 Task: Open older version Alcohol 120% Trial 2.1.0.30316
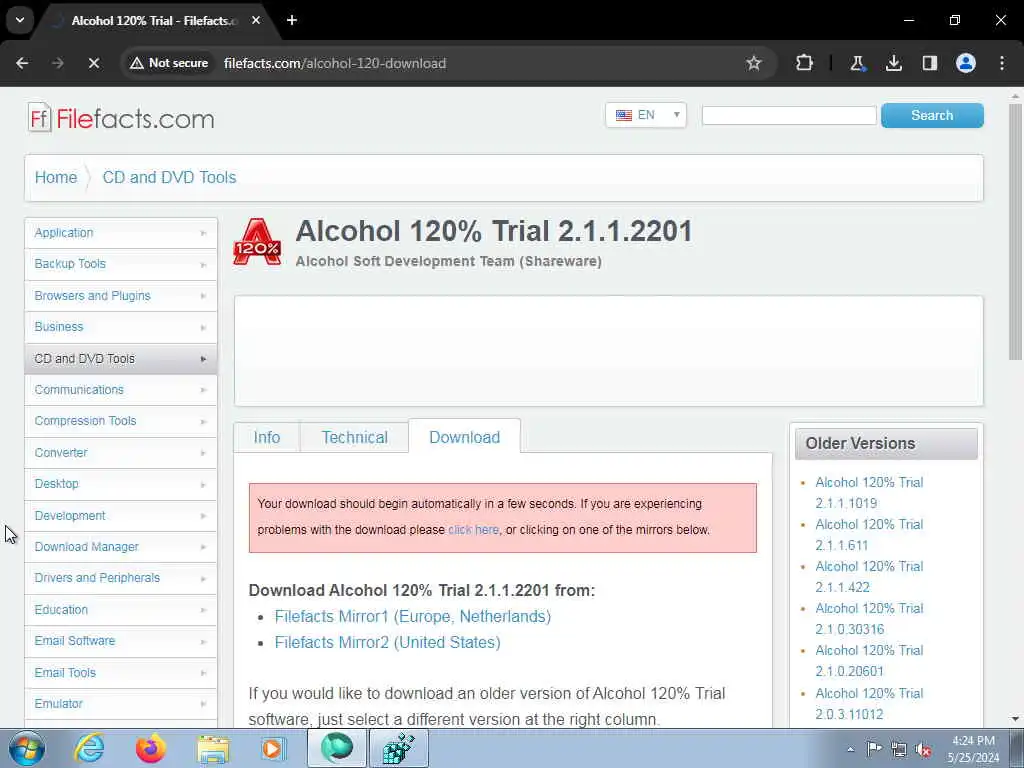pyautogui.click(x=869, y=618)
